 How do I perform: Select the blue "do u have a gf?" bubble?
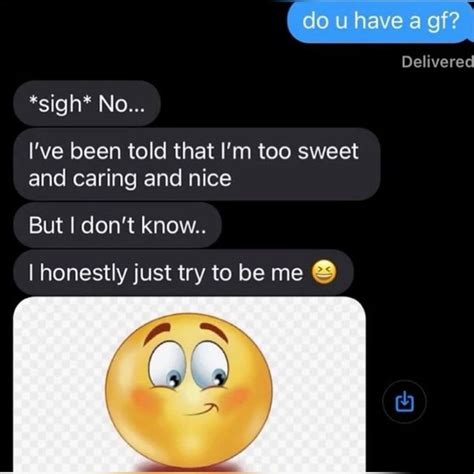(380, 22)
